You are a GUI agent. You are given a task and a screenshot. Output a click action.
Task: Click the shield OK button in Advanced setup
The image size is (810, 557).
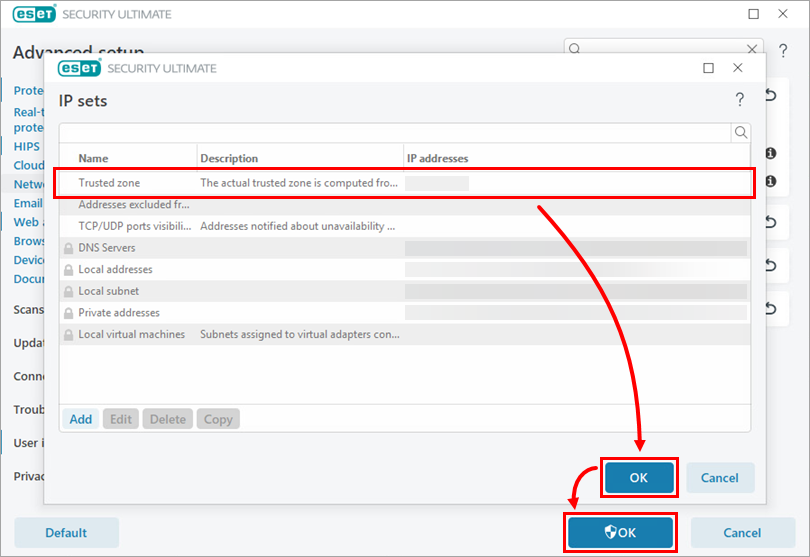coord(620,533)
